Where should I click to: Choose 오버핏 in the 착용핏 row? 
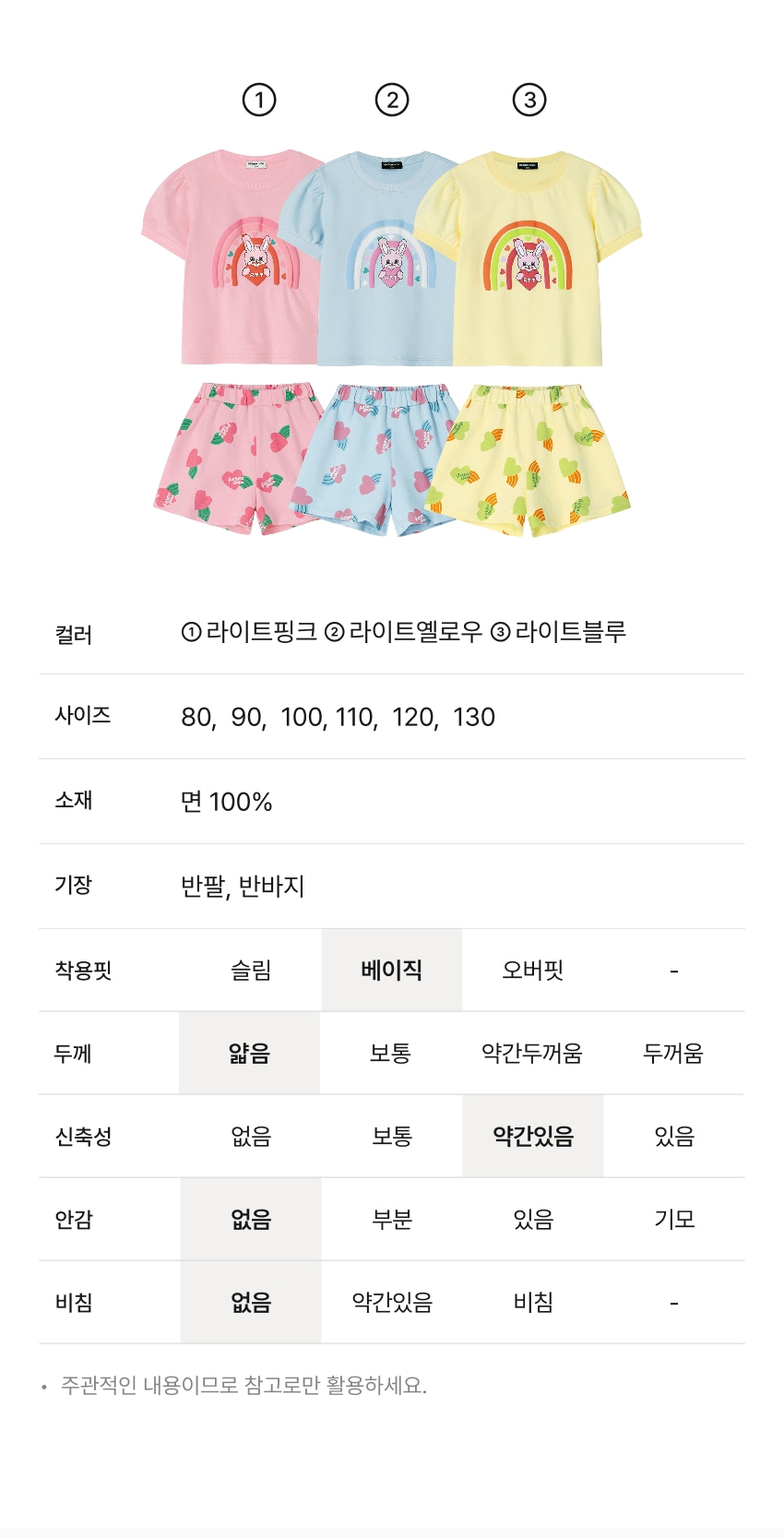pyautogui.click(x=533, y=971)
